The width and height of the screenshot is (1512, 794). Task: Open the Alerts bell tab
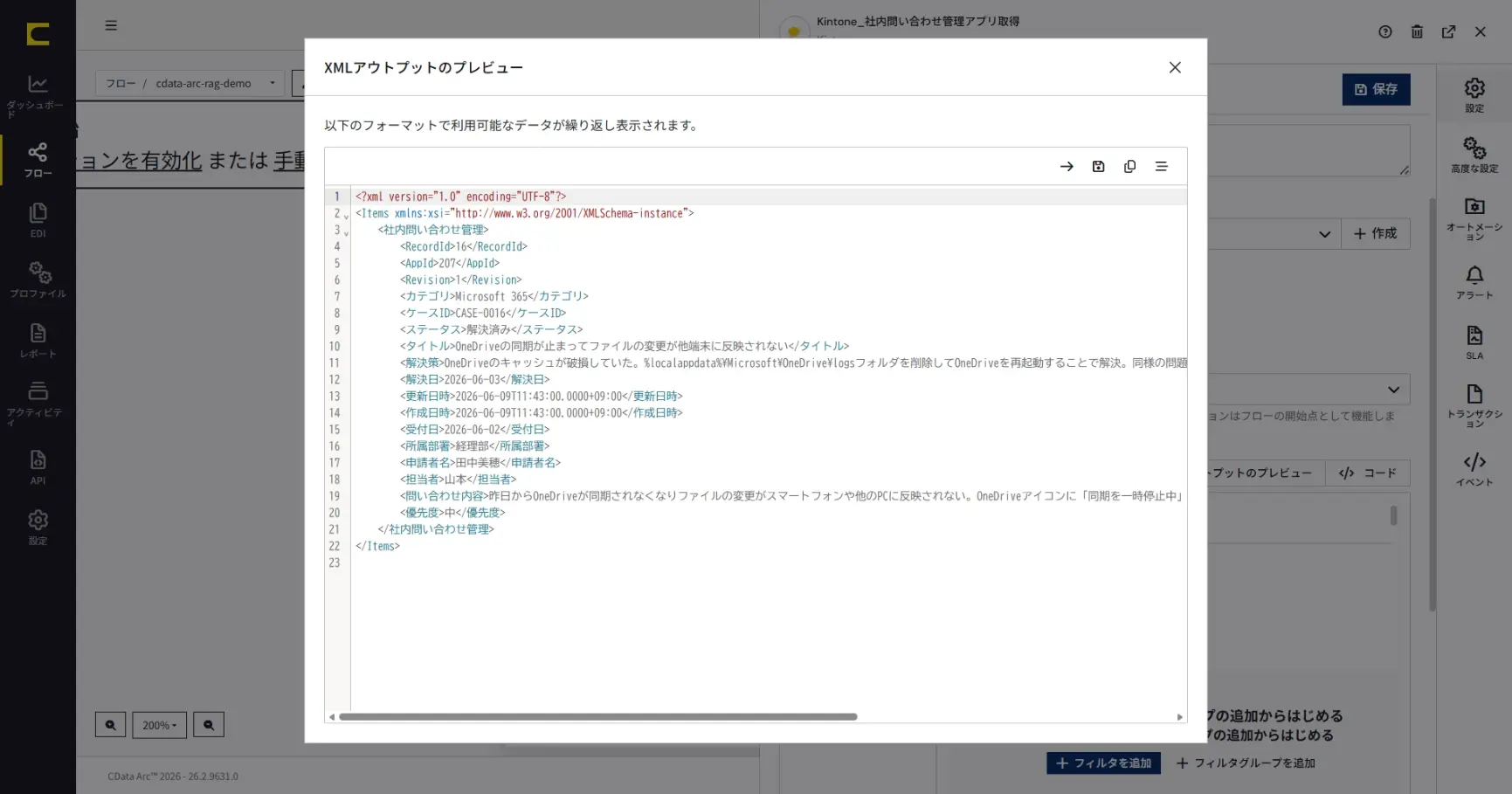point(1474,282)
